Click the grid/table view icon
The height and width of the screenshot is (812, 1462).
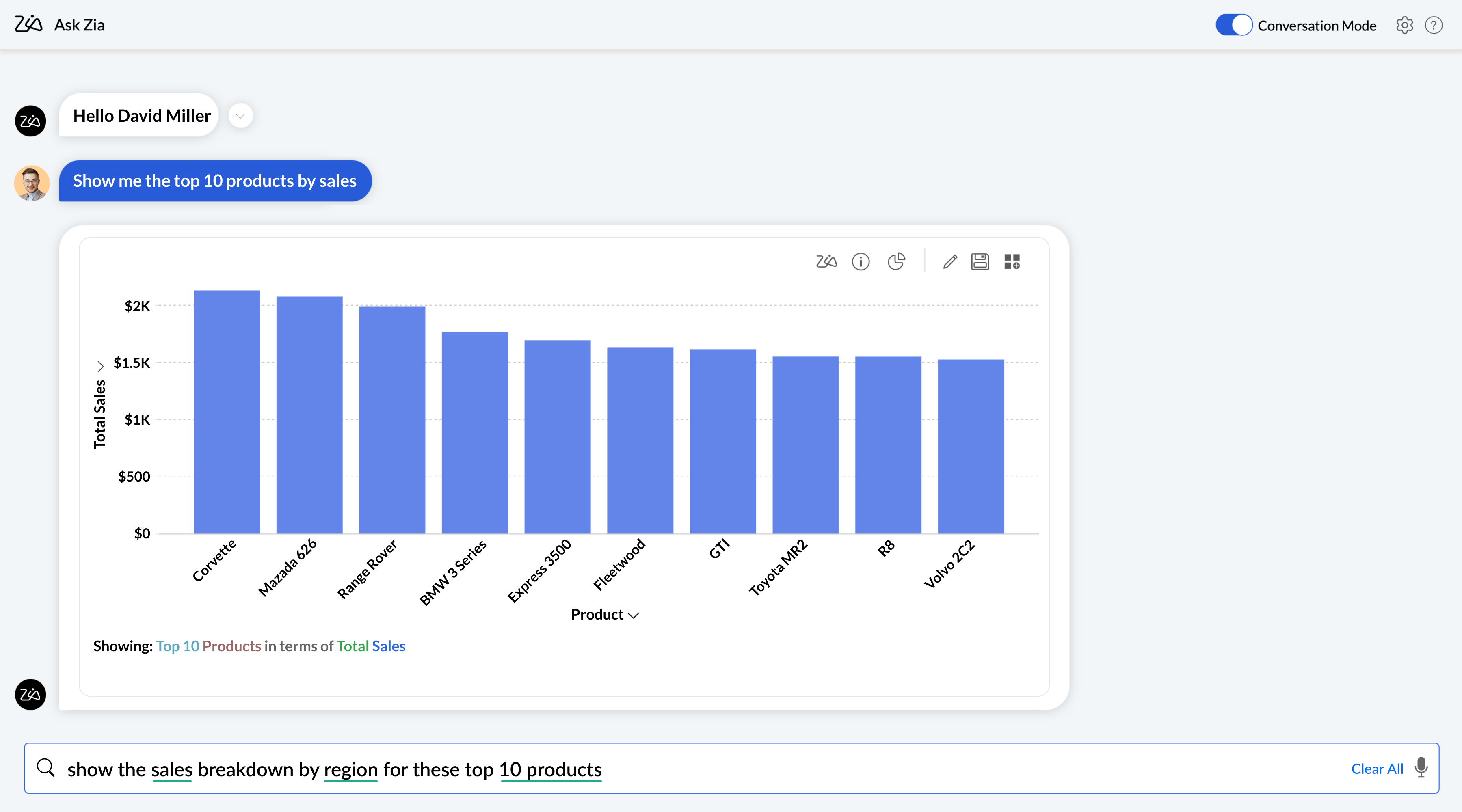[1013, 261]
